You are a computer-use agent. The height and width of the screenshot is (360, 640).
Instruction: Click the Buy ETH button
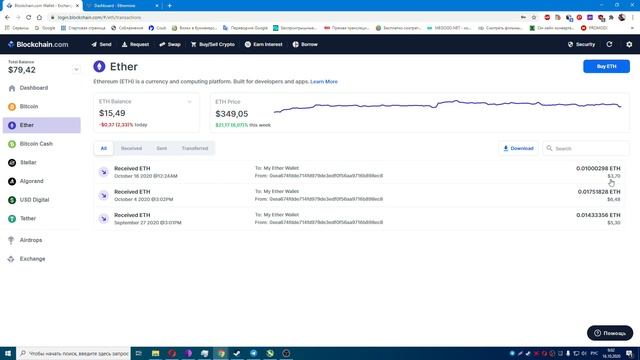(606, 66)
